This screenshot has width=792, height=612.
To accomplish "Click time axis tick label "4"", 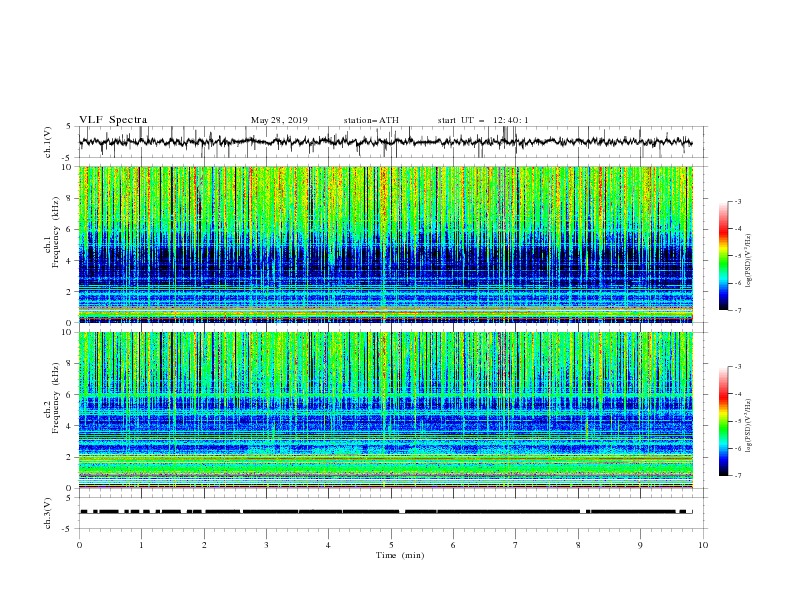I will click(328, 545).
